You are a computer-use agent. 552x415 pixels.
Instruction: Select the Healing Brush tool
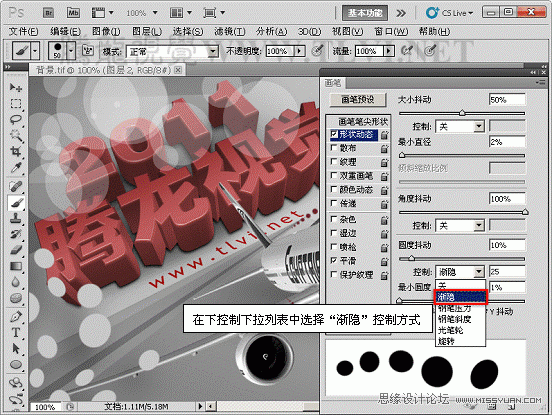point(16,186)
